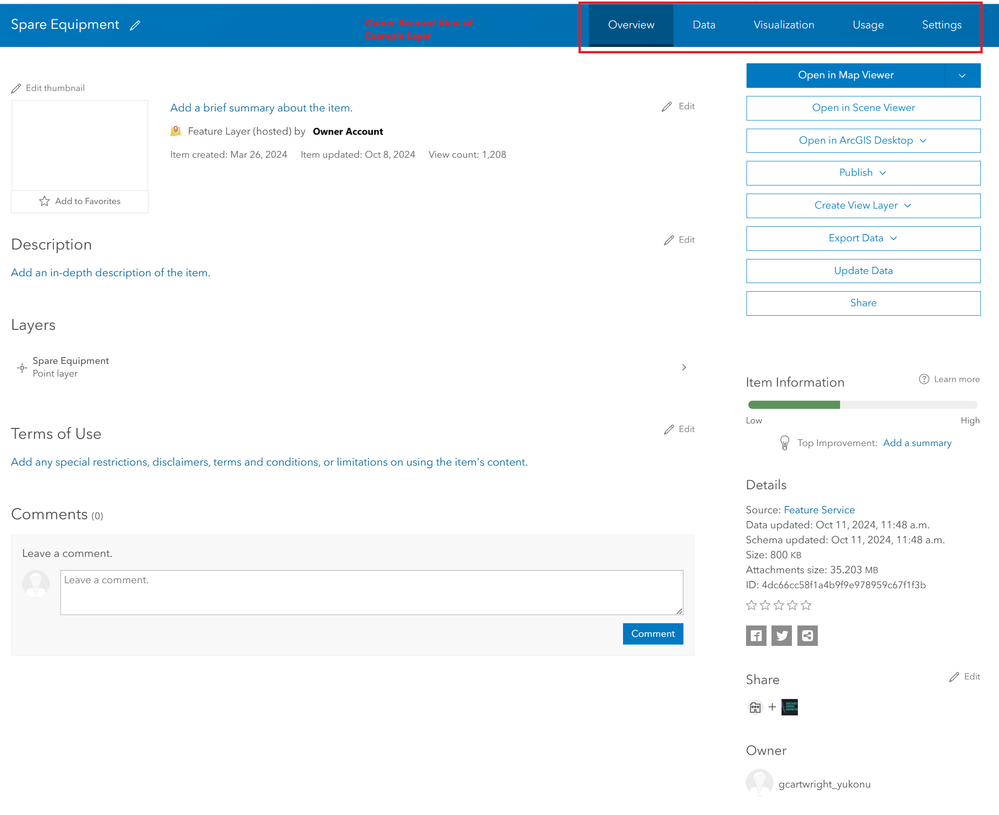Screen dimensions: 999x815
Task: Click the organization sharing icon under Share
Action: pos(755,707)
